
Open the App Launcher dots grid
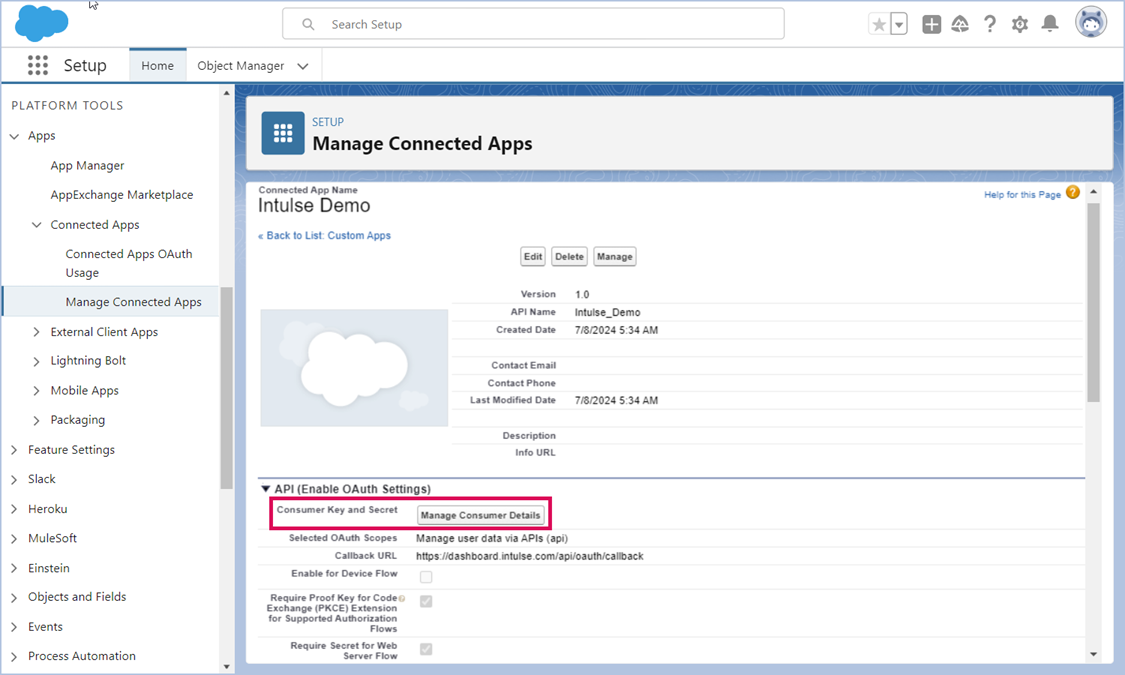point(37,65)
